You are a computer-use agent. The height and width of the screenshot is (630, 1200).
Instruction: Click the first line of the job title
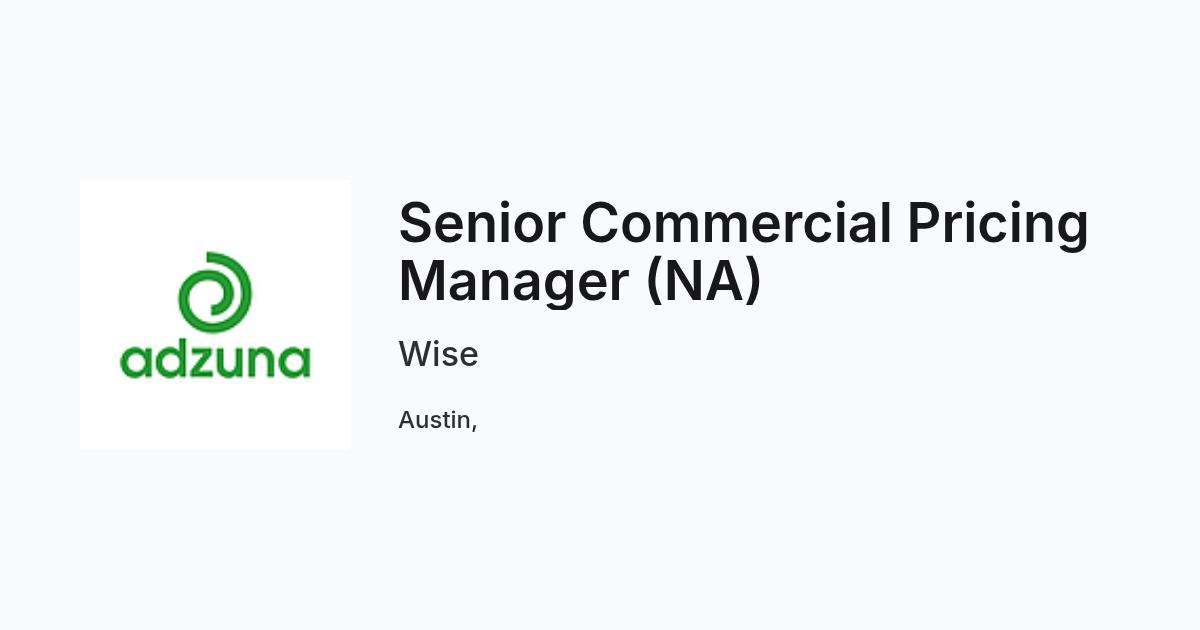click(743, 225)
